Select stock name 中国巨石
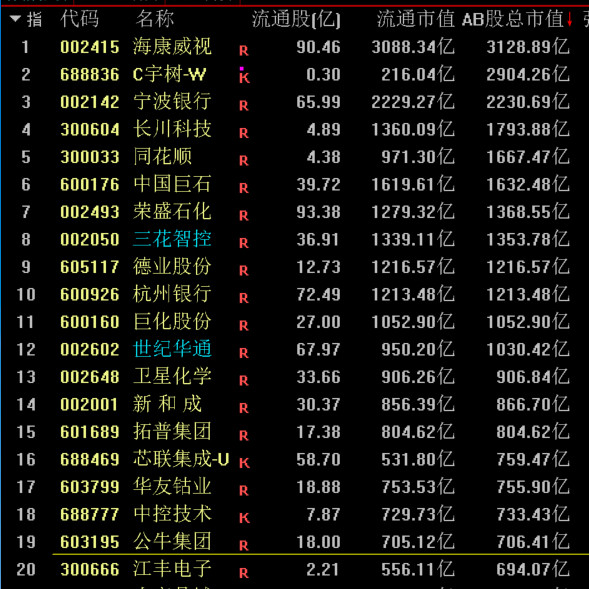 172,184
